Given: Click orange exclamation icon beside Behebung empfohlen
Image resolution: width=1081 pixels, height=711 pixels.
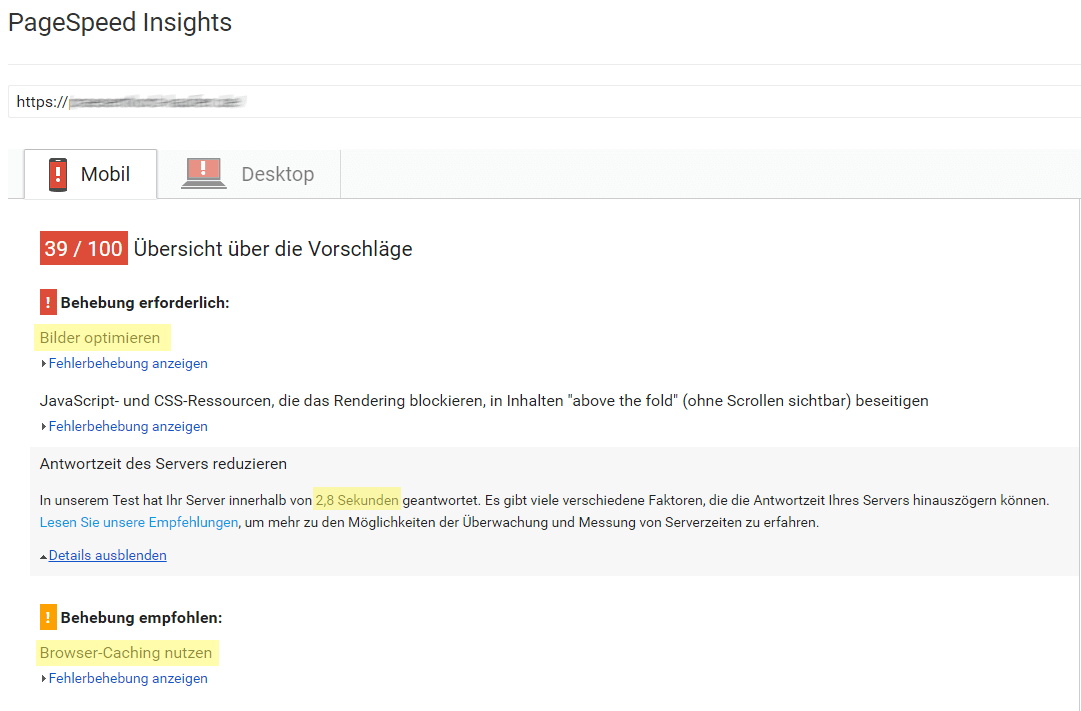Looking at the screenshot, I should (x=48, y=617).
